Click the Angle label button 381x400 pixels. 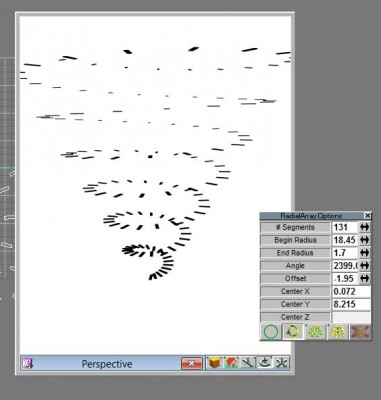pyautogui.click(x=295, y=266)
